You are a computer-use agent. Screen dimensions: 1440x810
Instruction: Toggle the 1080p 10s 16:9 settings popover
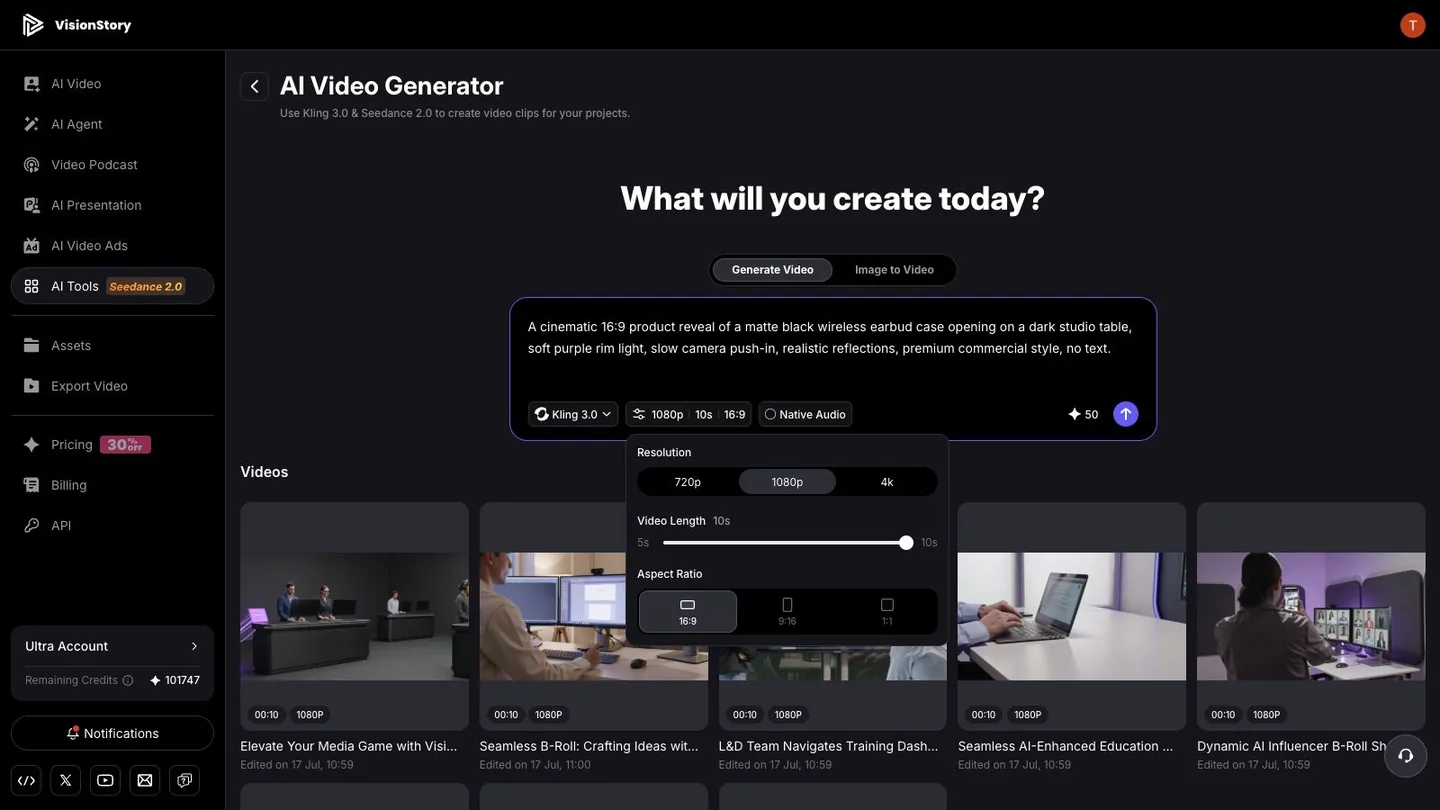688,414
